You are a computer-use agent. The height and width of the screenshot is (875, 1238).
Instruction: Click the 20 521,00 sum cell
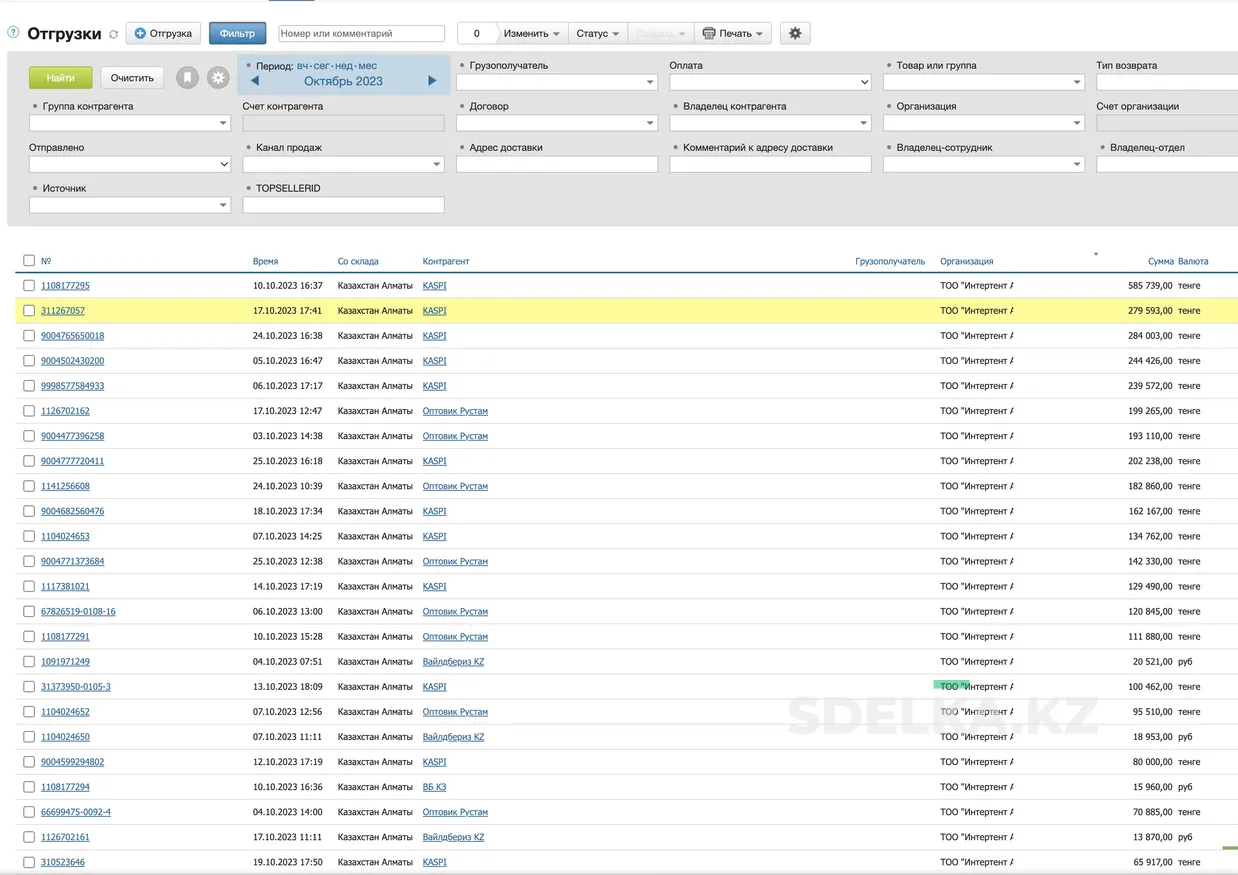click(x=1153, y=662)
